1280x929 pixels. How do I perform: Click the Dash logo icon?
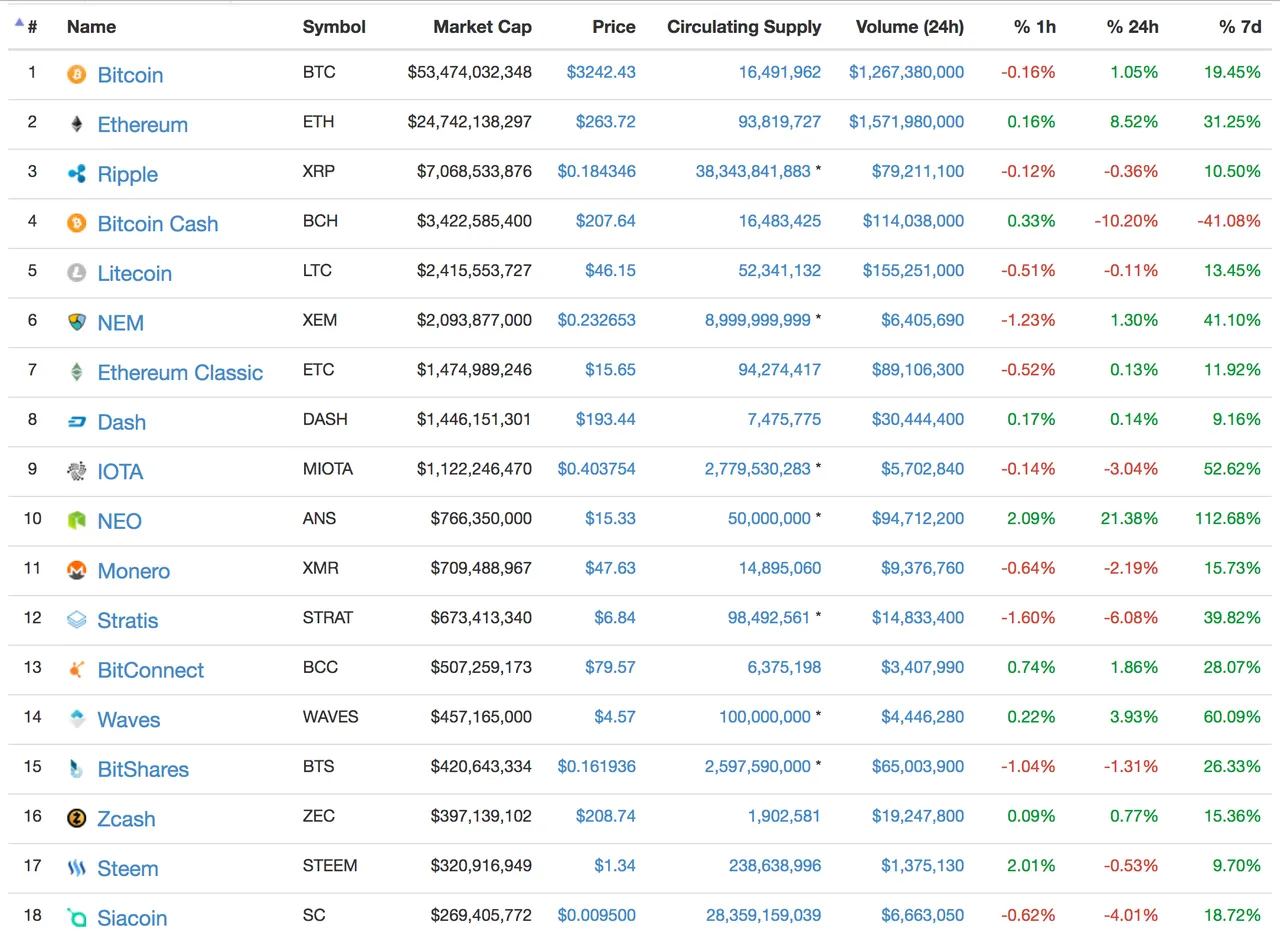pyautogui.click(x=77, y=422)
